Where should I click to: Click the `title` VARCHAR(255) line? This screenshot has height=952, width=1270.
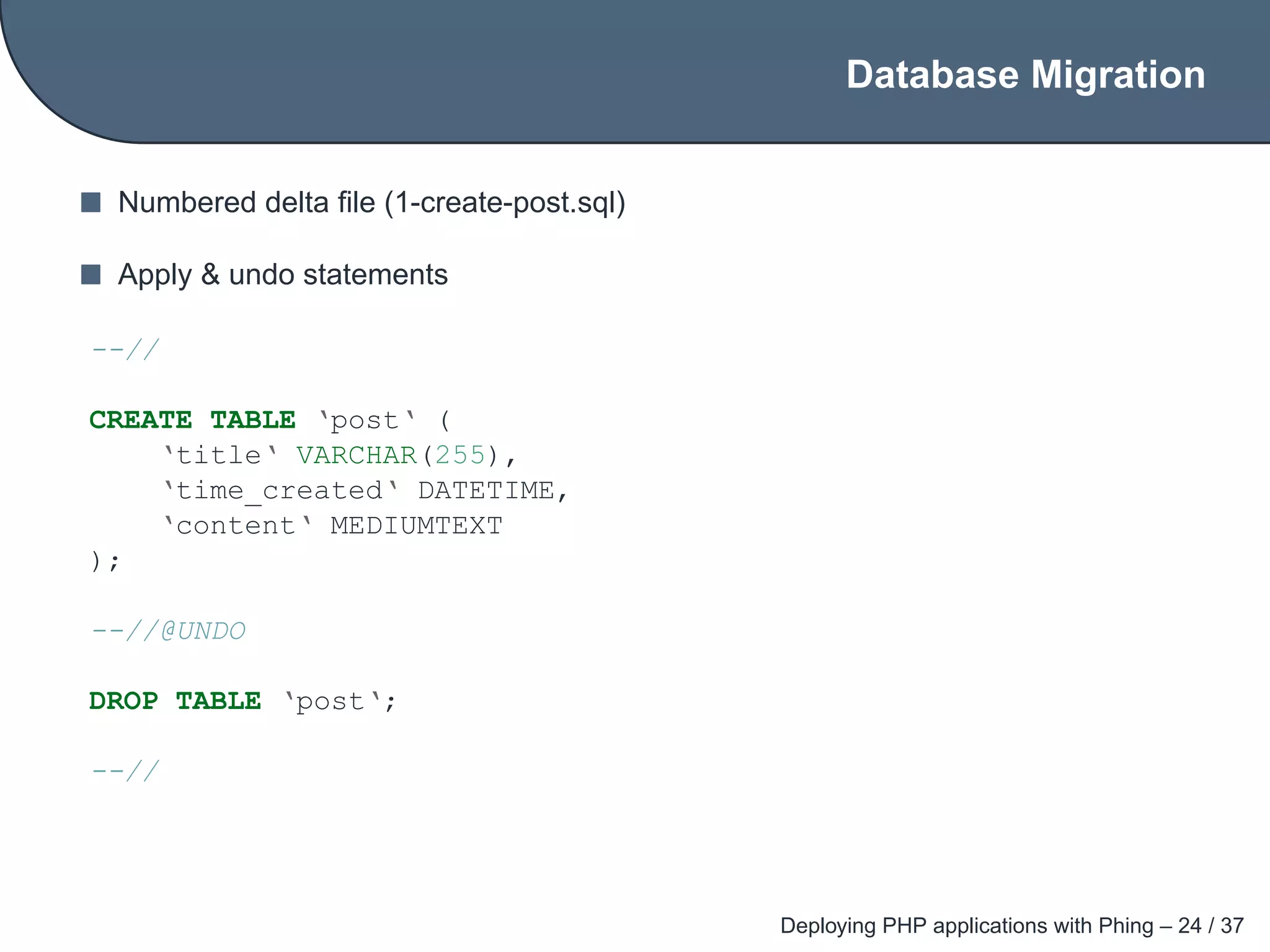click(340, 456)
